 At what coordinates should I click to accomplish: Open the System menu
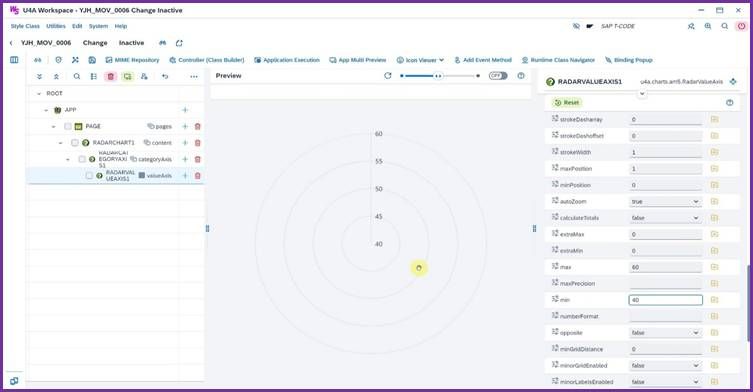pyautogui.click(x=98, y=26)
